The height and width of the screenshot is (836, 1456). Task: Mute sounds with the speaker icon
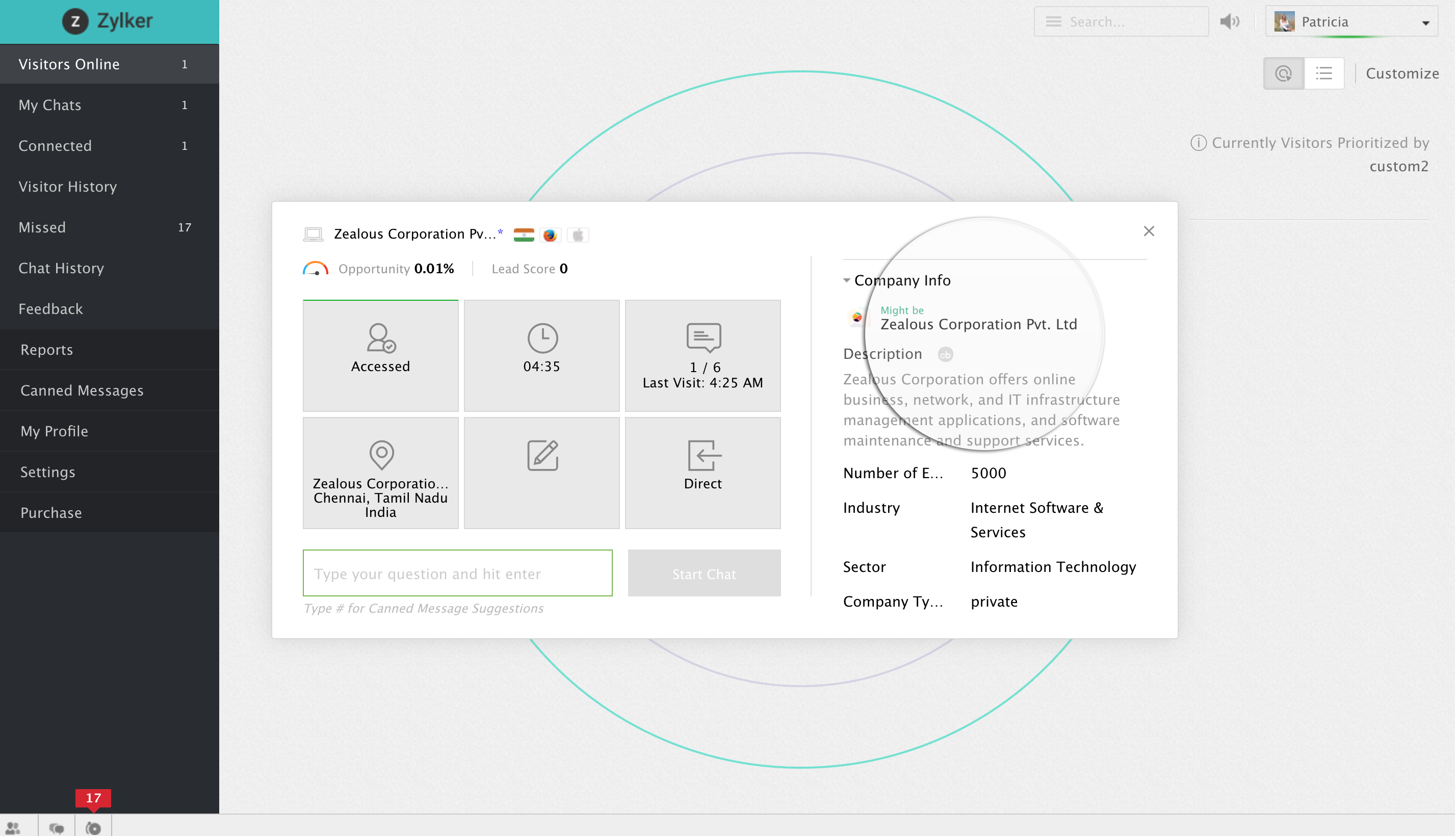pos(1230,22)
